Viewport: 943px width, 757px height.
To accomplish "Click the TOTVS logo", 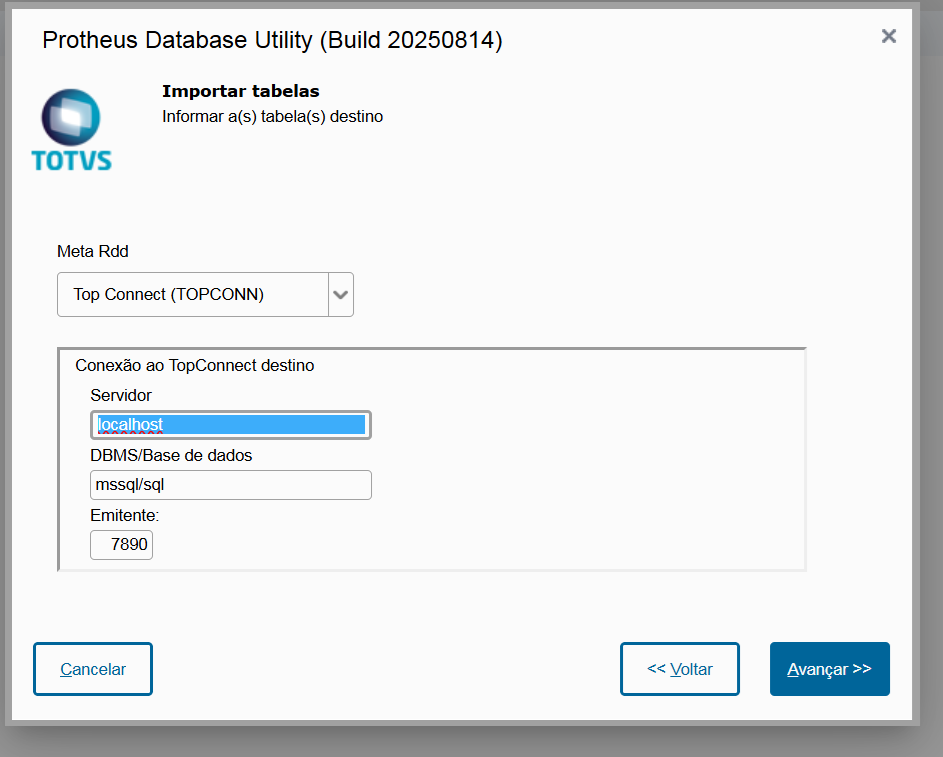I will [x=71, y=130].
